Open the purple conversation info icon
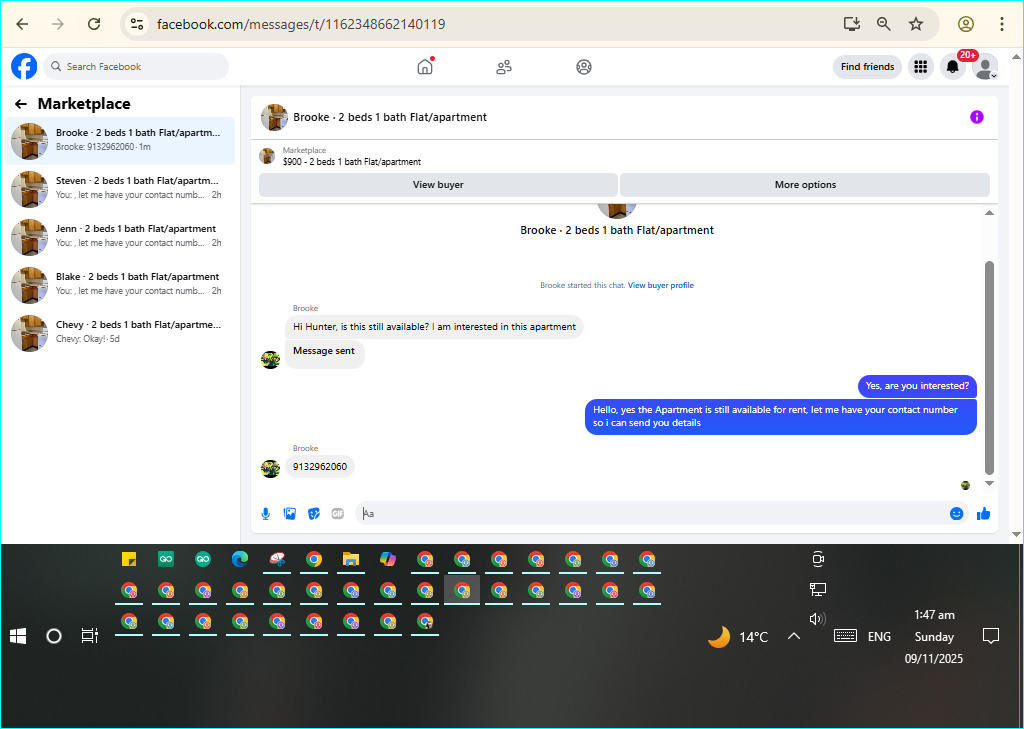The height and width of the screenshot is (729, 1024). tap(977, 117)
